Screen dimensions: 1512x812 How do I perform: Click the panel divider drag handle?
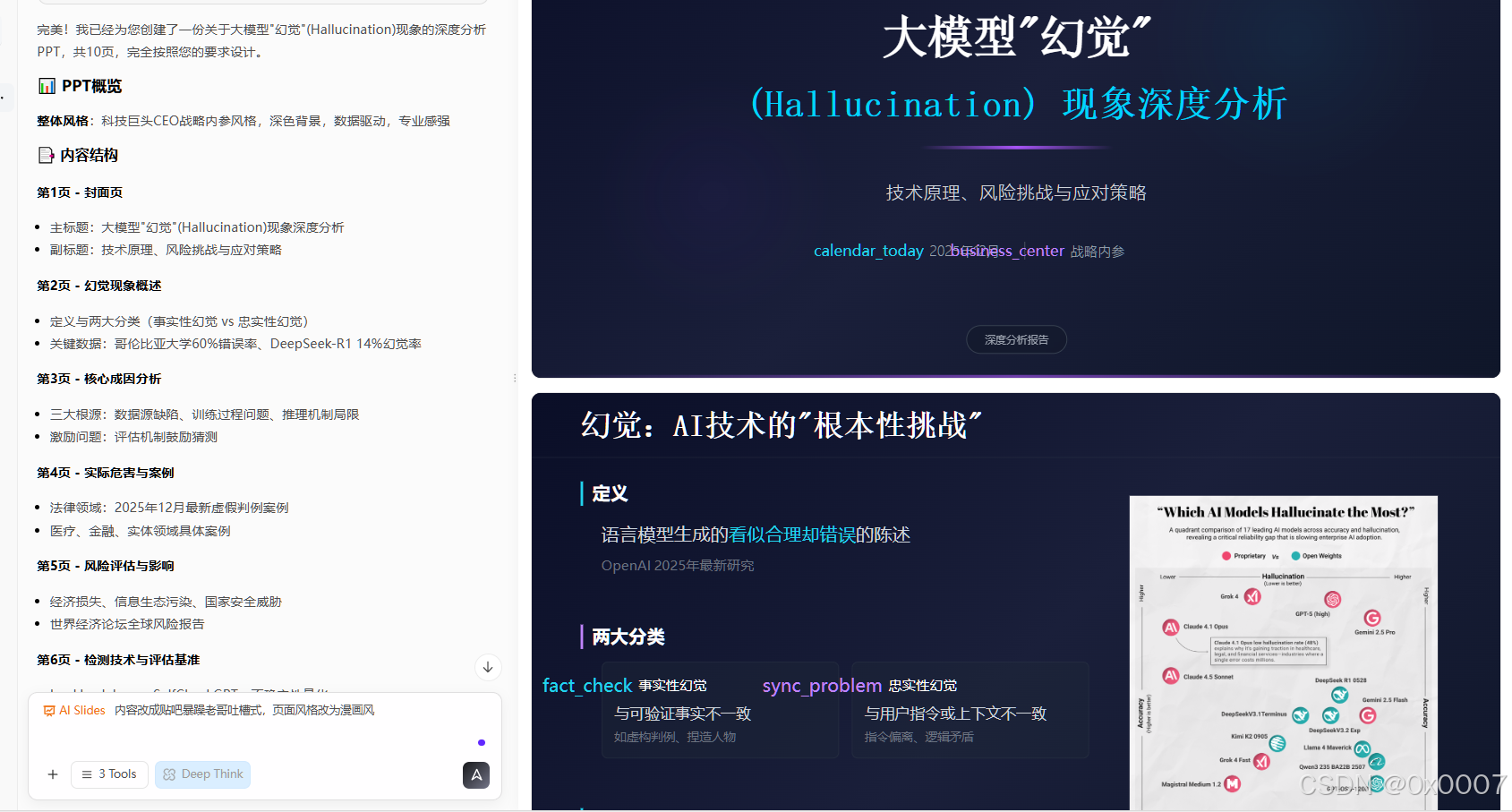click(515, 378)
